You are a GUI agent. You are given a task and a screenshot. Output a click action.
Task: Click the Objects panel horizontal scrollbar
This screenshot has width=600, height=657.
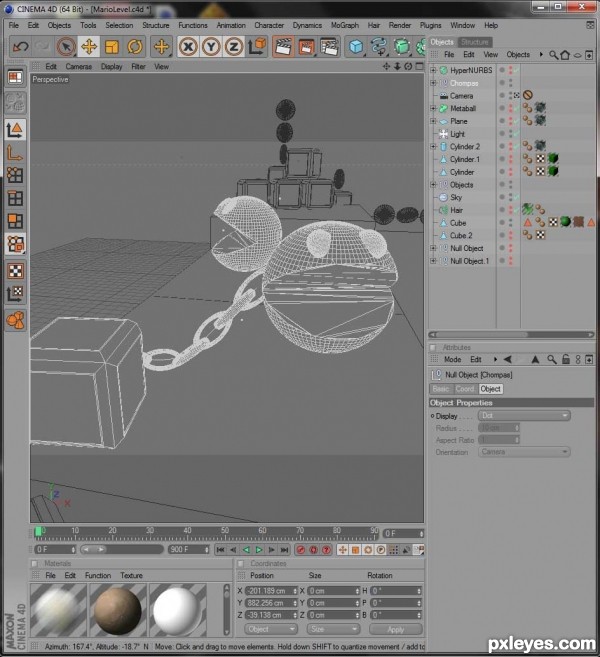(511, 334)
